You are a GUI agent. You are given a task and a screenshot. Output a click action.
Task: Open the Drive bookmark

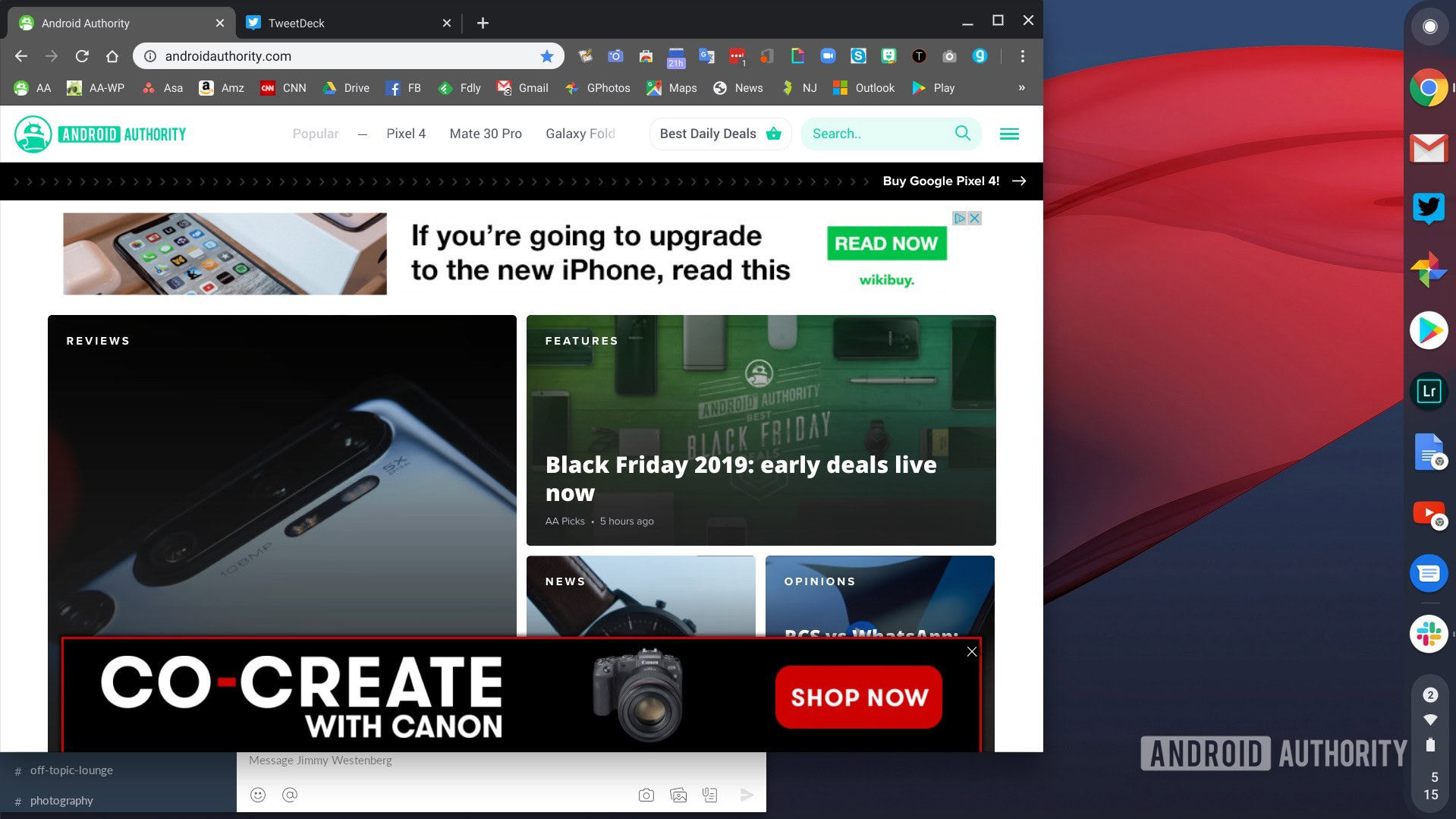(346, 88)
